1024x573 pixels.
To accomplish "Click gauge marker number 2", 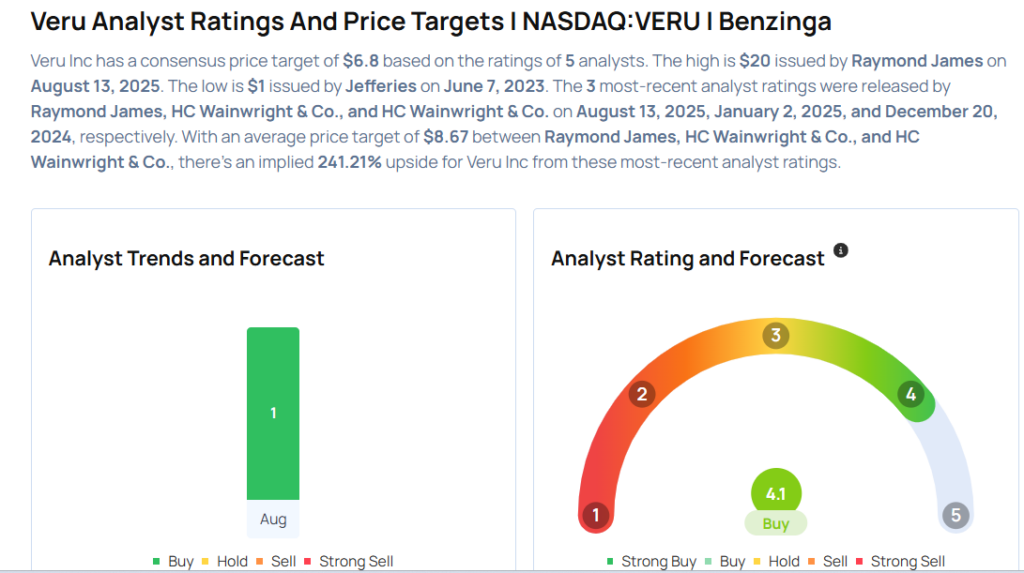I will click(x=641, y=394).
